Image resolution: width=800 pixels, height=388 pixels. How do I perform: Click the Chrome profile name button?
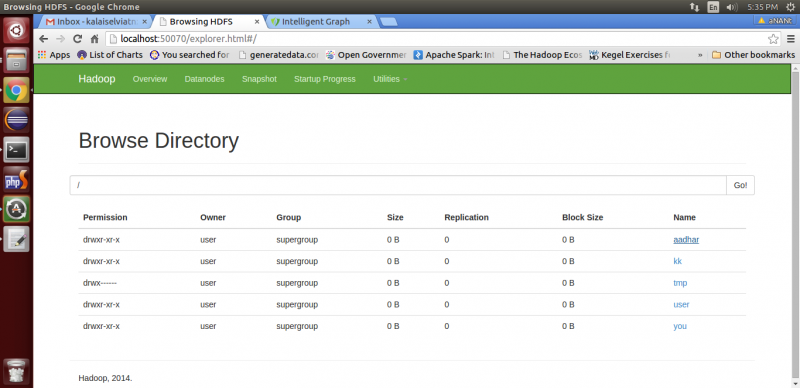[x=776, y=20]
